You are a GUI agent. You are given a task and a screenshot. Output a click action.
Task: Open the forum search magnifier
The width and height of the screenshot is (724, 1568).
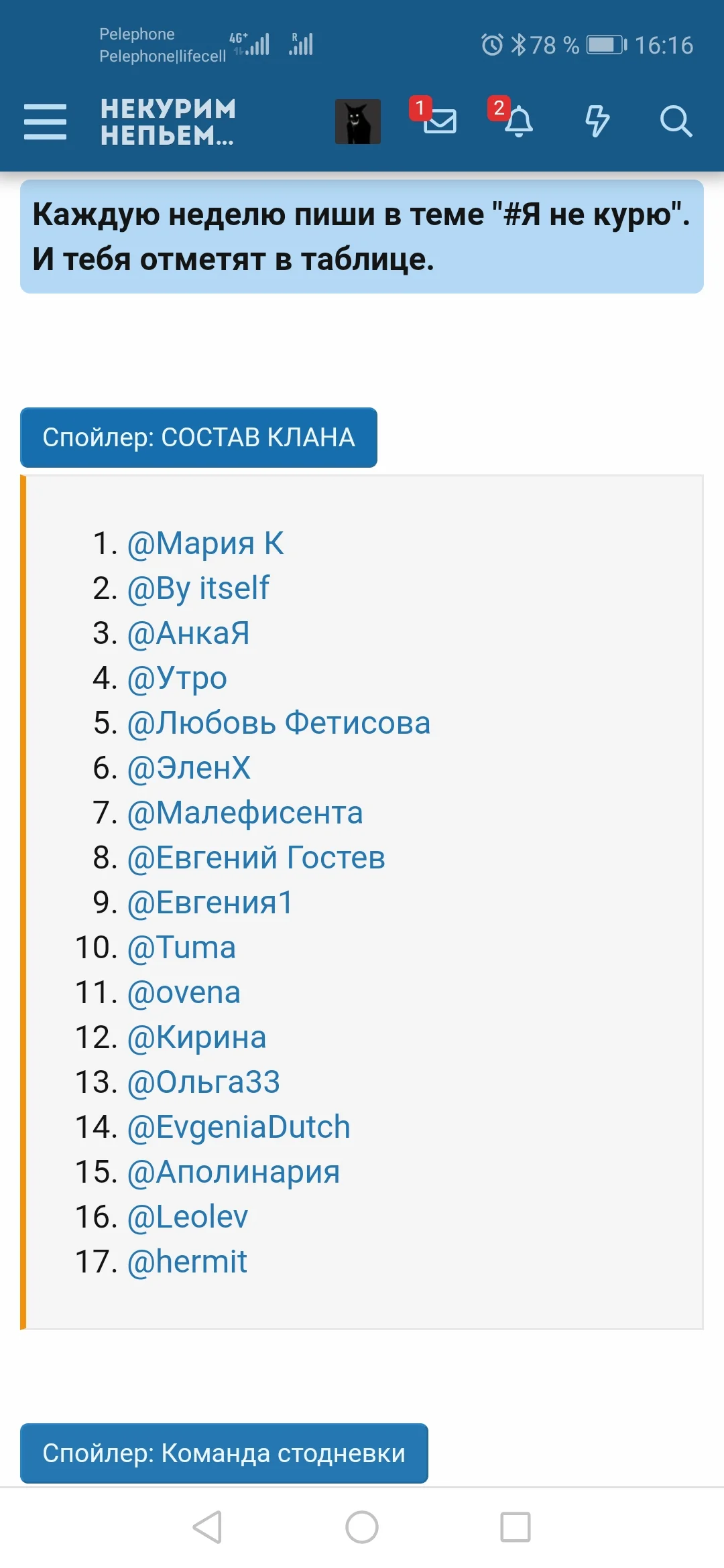coord(675,121)
